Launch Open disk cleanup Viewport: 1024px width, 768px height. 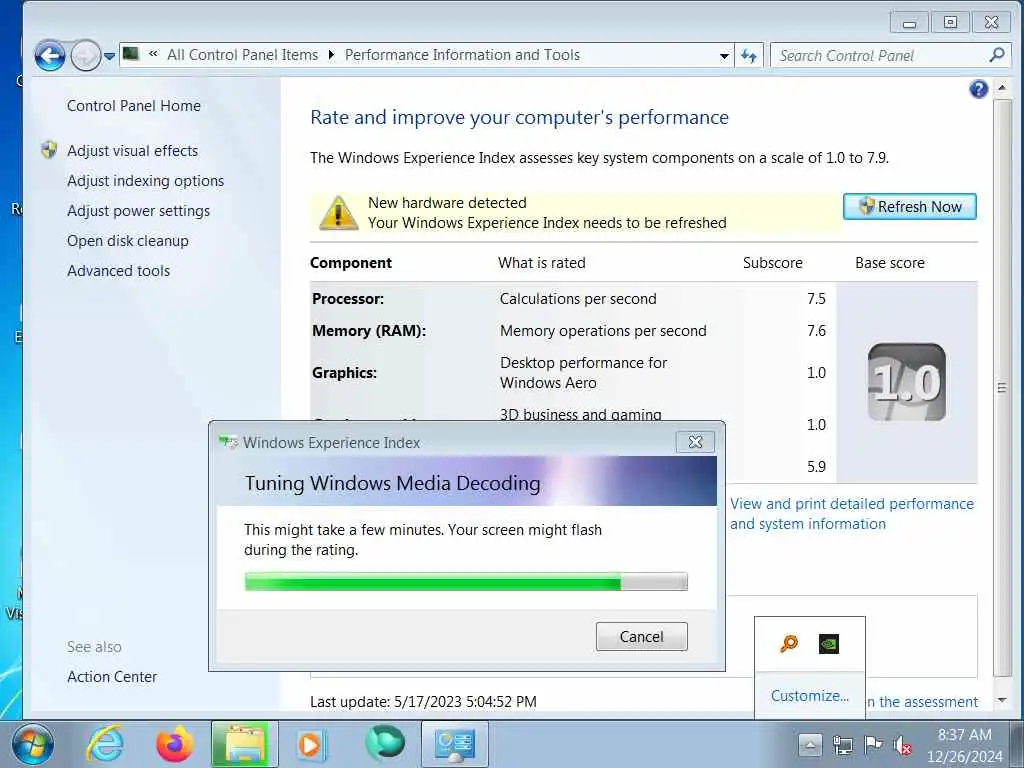[128, 241]
